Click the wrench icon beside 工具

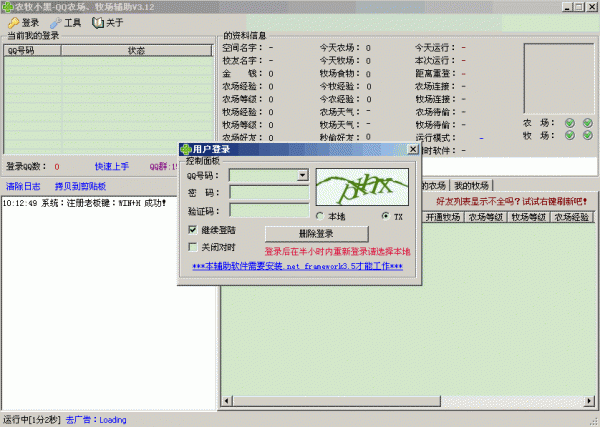[56, 23]
